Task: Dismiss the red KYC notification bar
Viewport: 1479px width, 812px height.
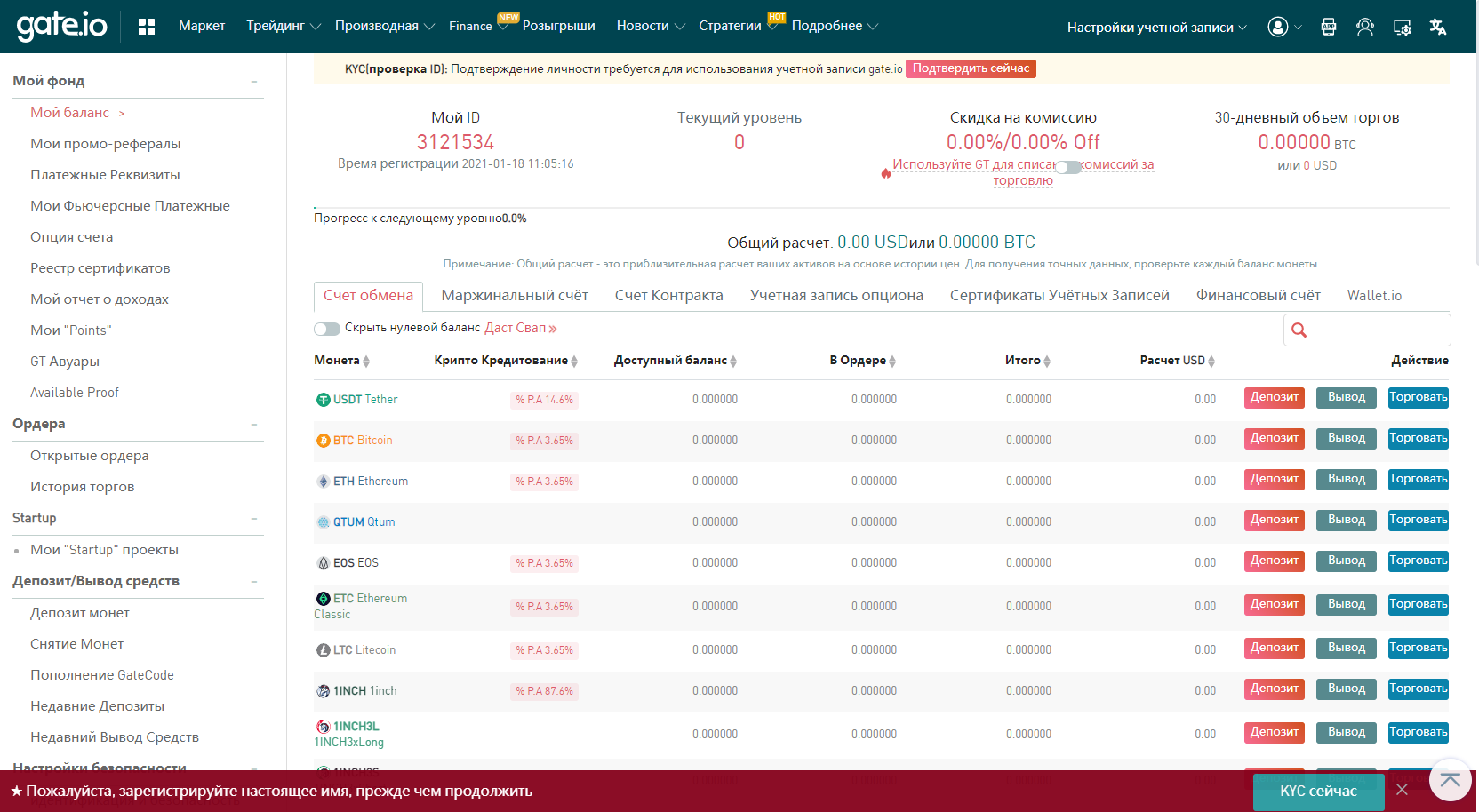Action: pos(1402,790)
